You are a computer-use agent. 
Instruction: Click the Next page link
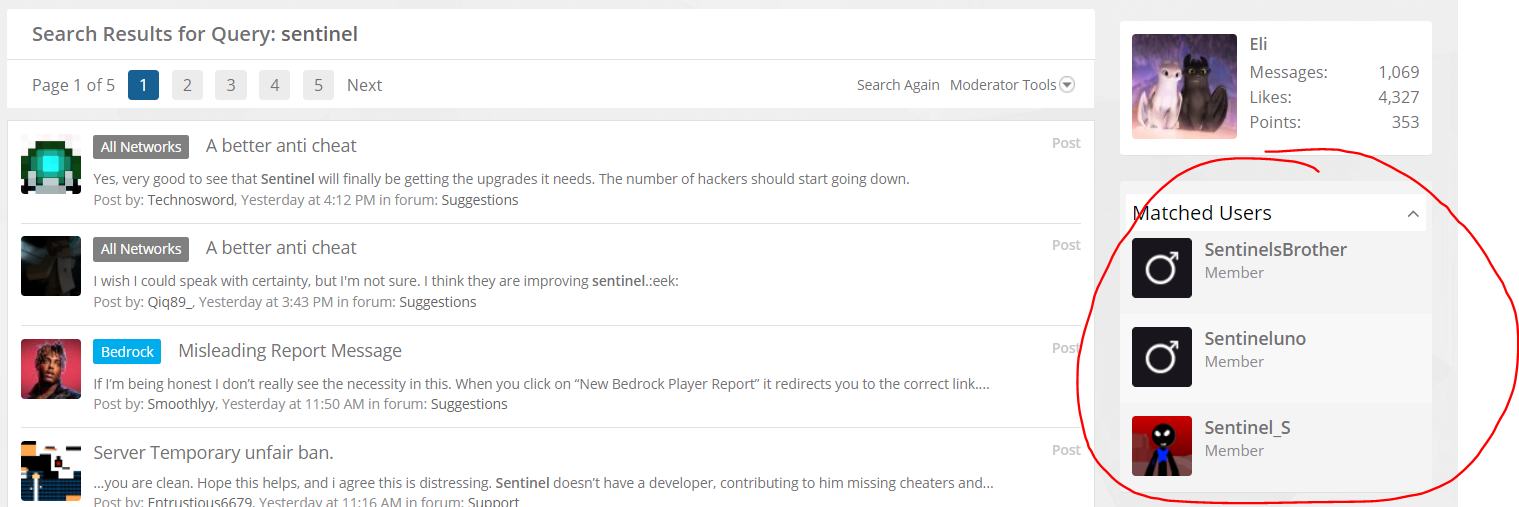coord(364,85)
